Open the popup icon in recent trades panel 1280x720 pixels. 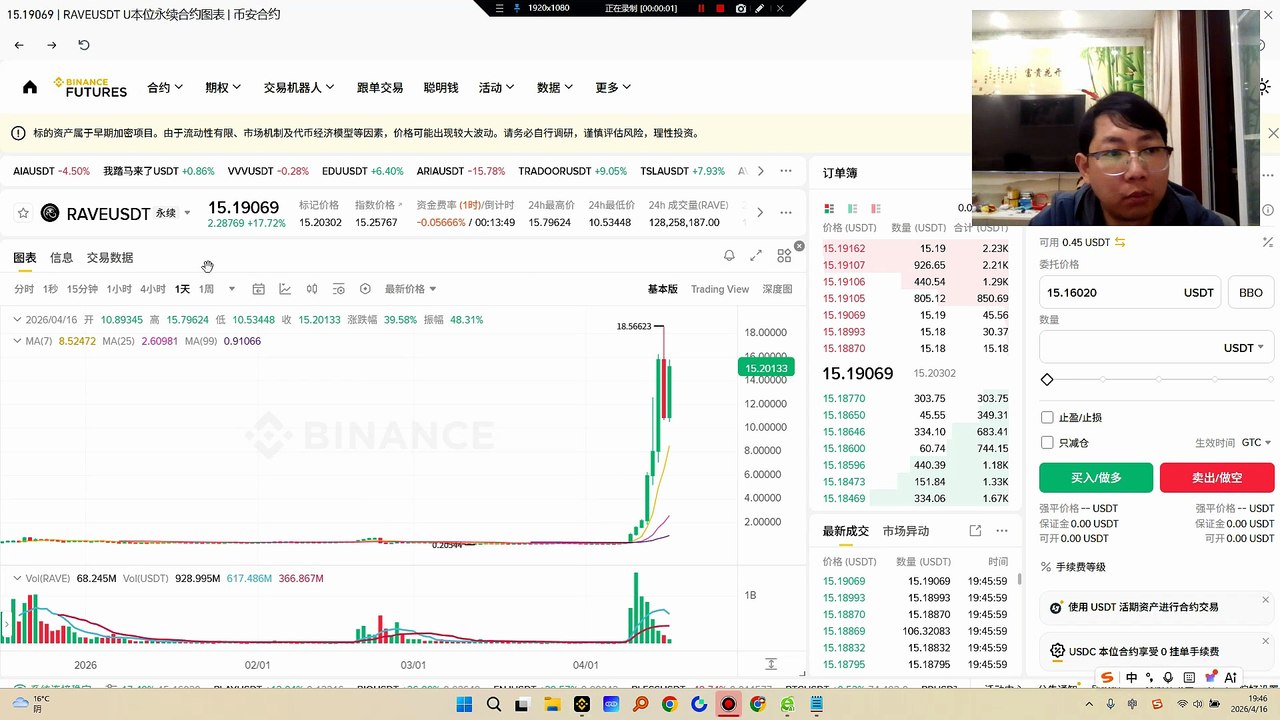tap(975, 531)
